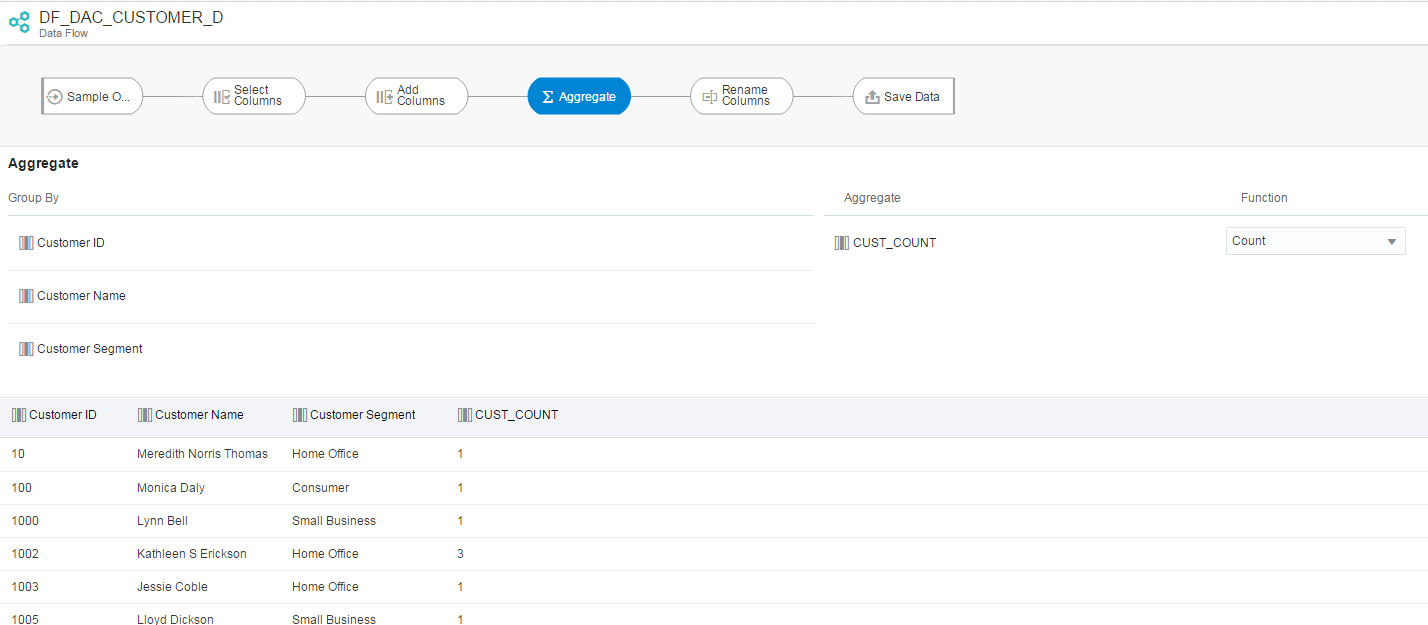
Task: Click the Customer ID column header icon
Action: 18,414
